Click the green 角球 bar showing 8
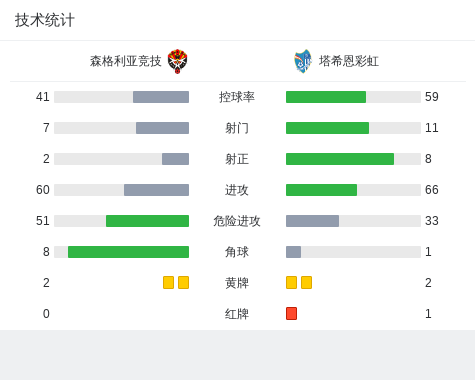Image resolution: width=475 pixels, height=380 pixels. 128,252
